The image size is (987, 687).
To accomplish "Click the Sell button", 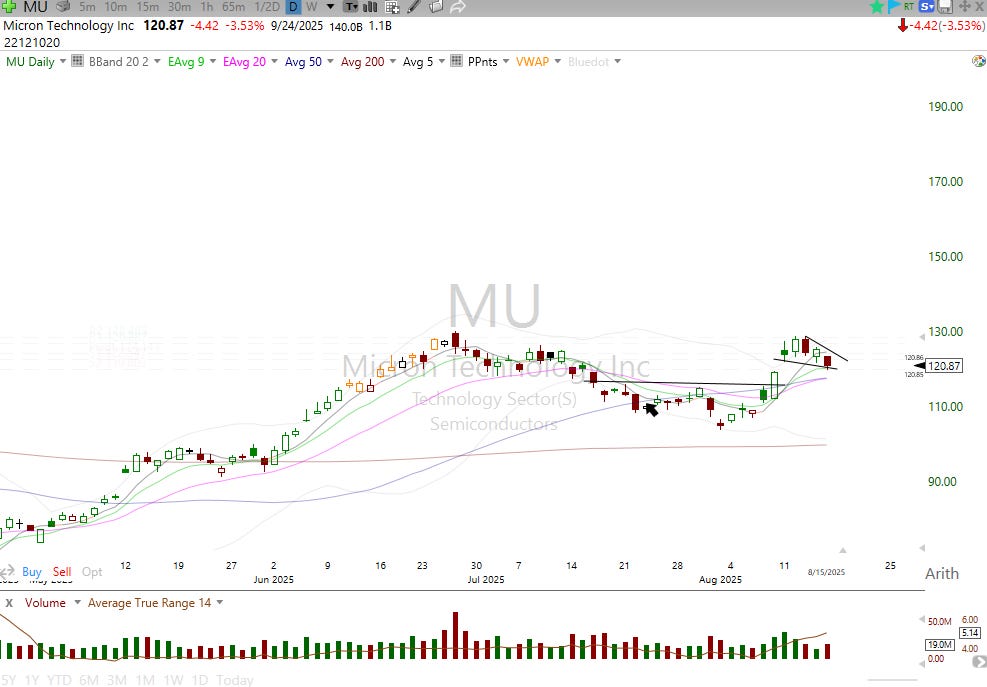I will pyautogui.click(x=62, y=572).
